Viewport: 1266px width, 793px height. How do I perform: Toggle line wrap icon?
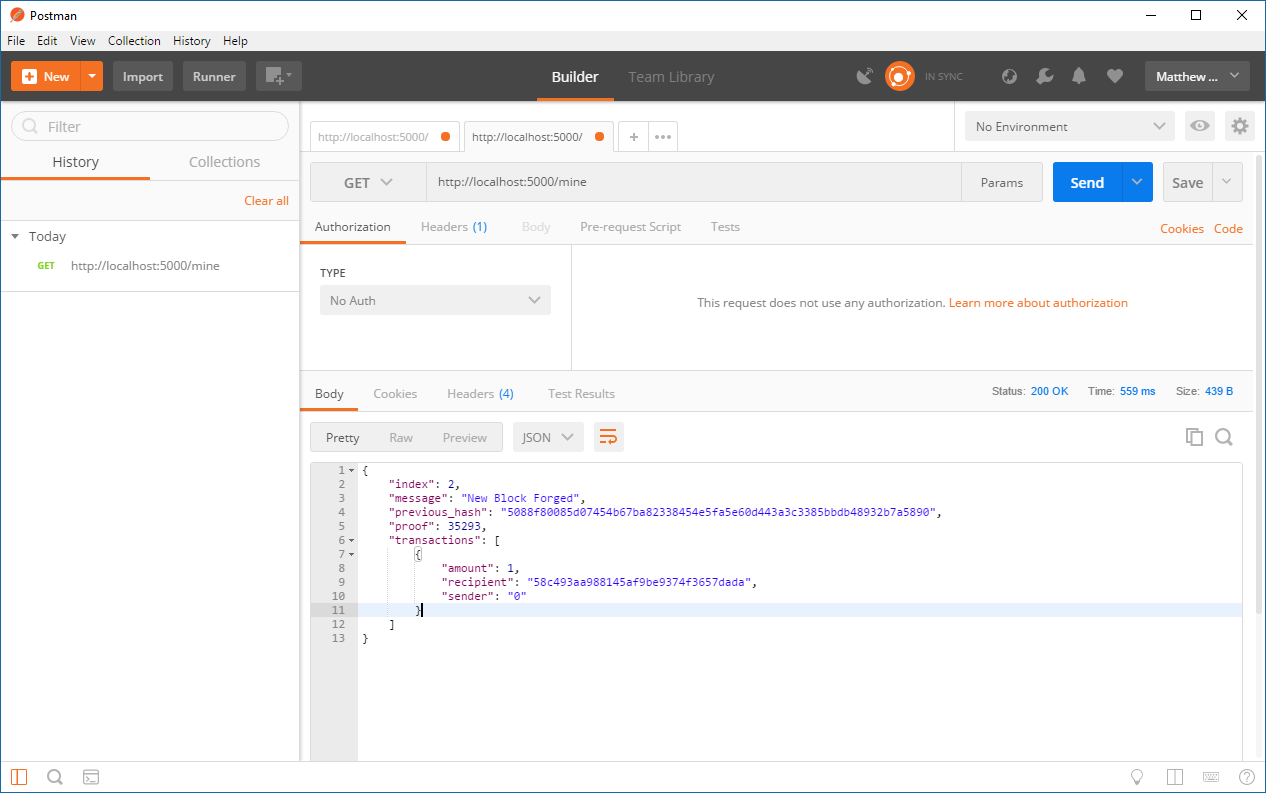tap(609, 437)
